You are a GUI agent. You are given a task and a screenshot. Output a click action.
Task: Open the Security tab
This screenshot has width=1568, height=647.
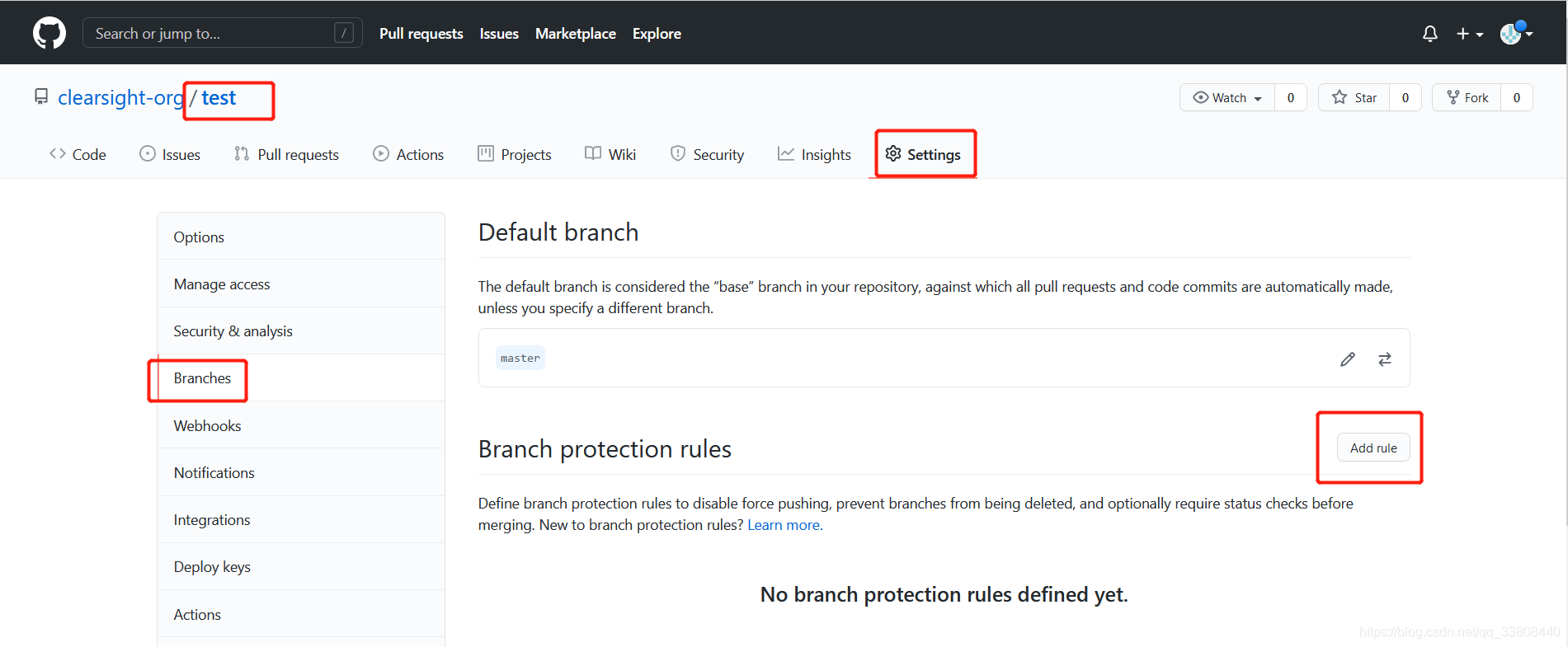click(x=707, y=154)
